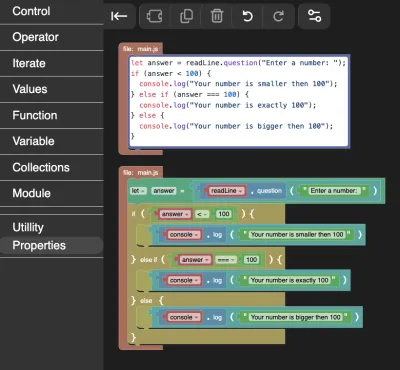Click the block screenshot icon in the toolbar
Screen dimensions: 400x370
click(x=155, y=16)
